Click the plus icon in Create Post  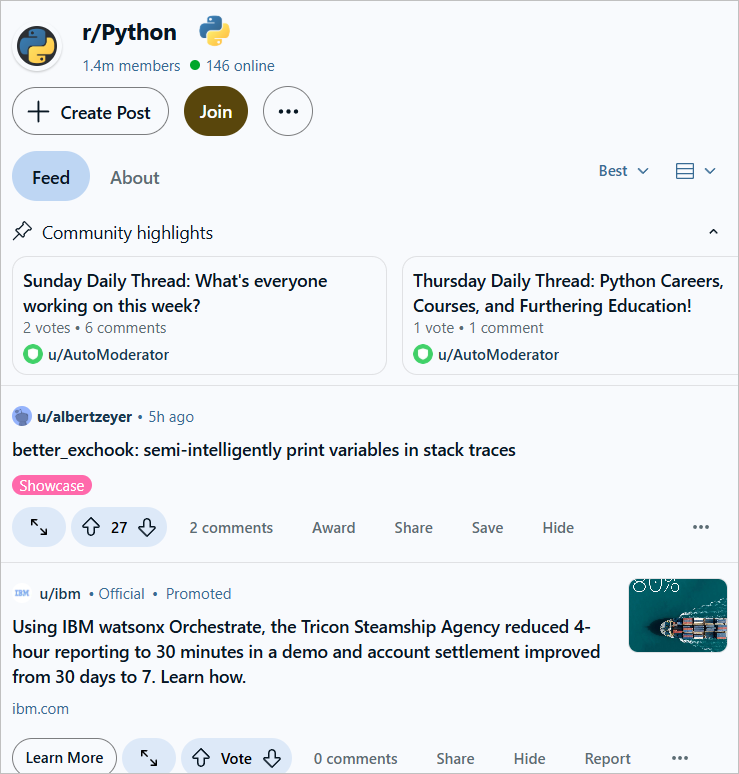point(38,112)
